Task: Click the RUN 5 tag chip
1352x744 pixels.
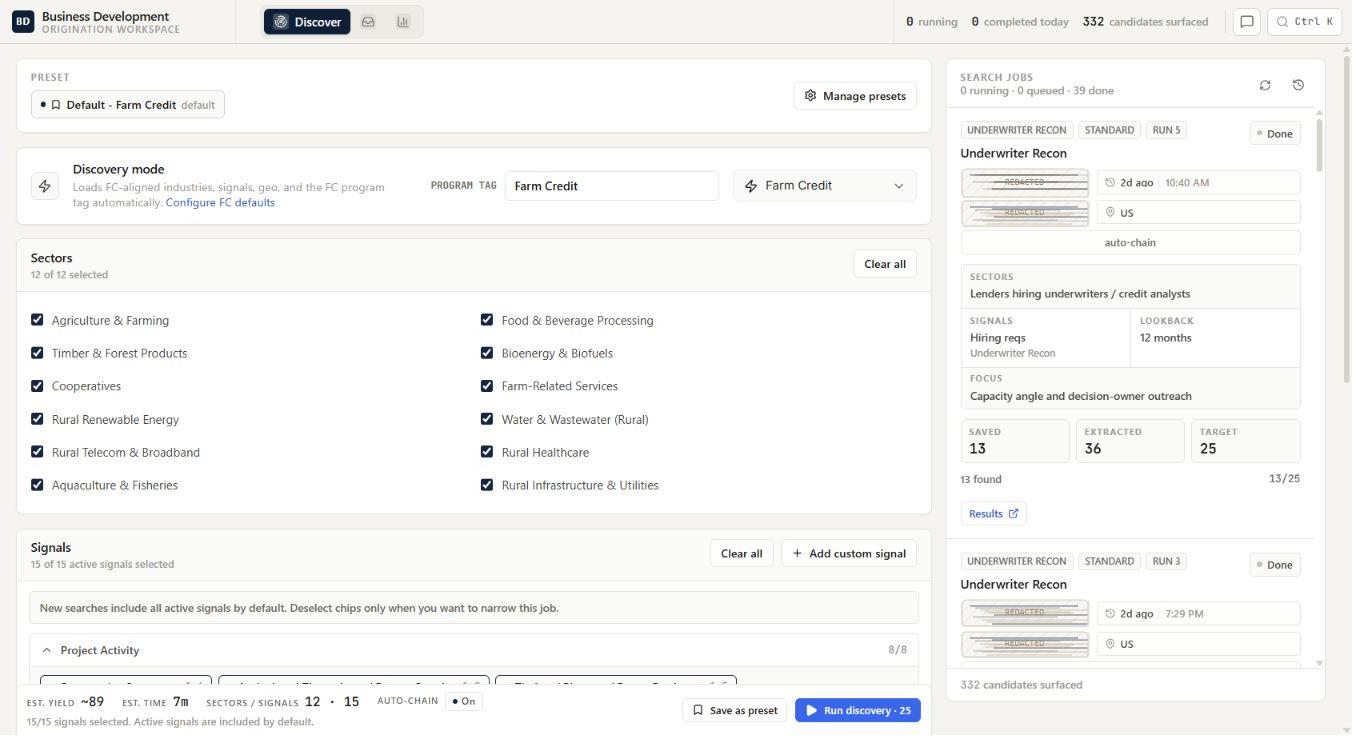Action: tap(1166, 130)
